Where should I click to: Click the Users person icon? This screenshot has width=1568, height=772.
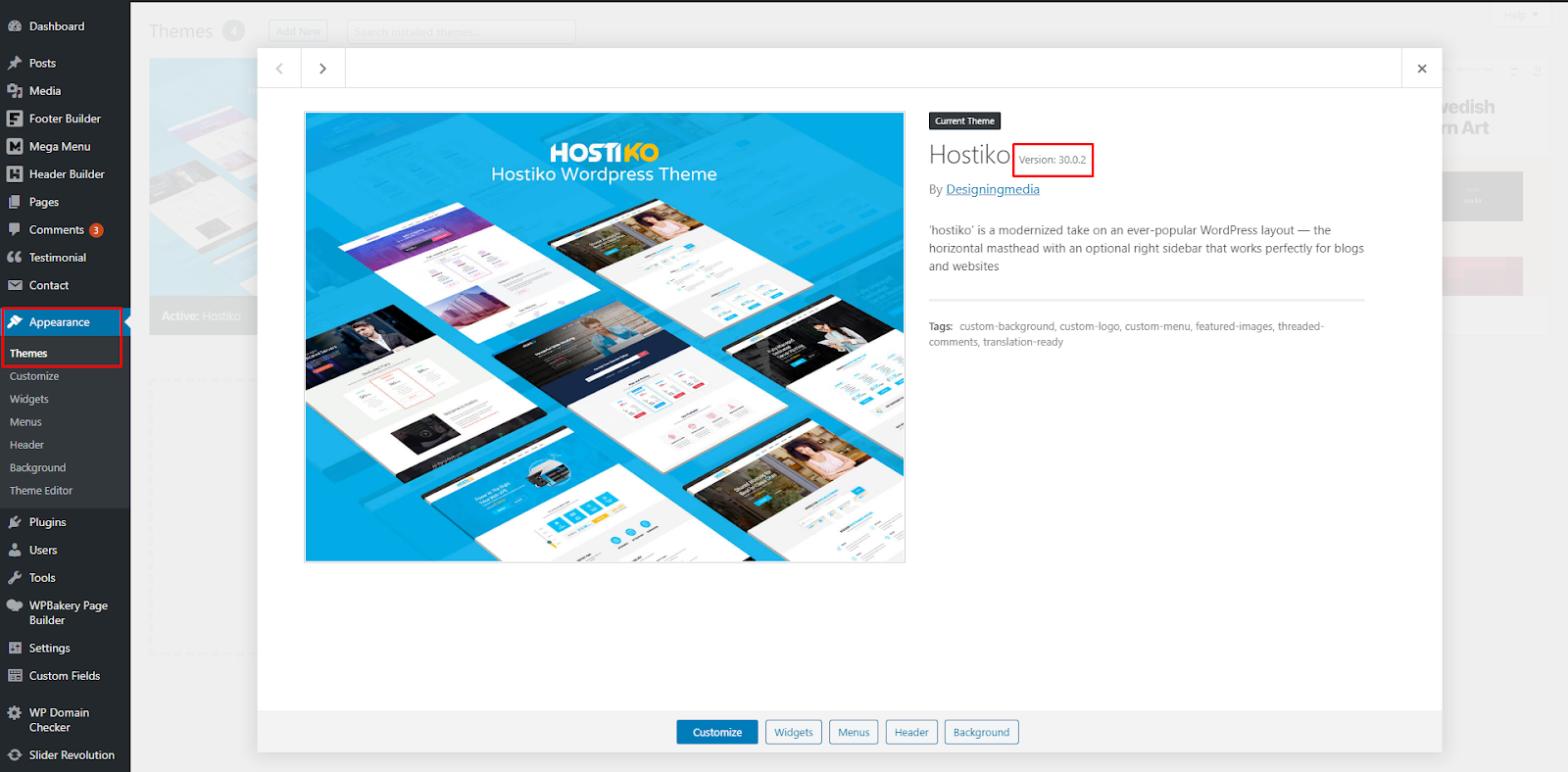click(15, 551)
